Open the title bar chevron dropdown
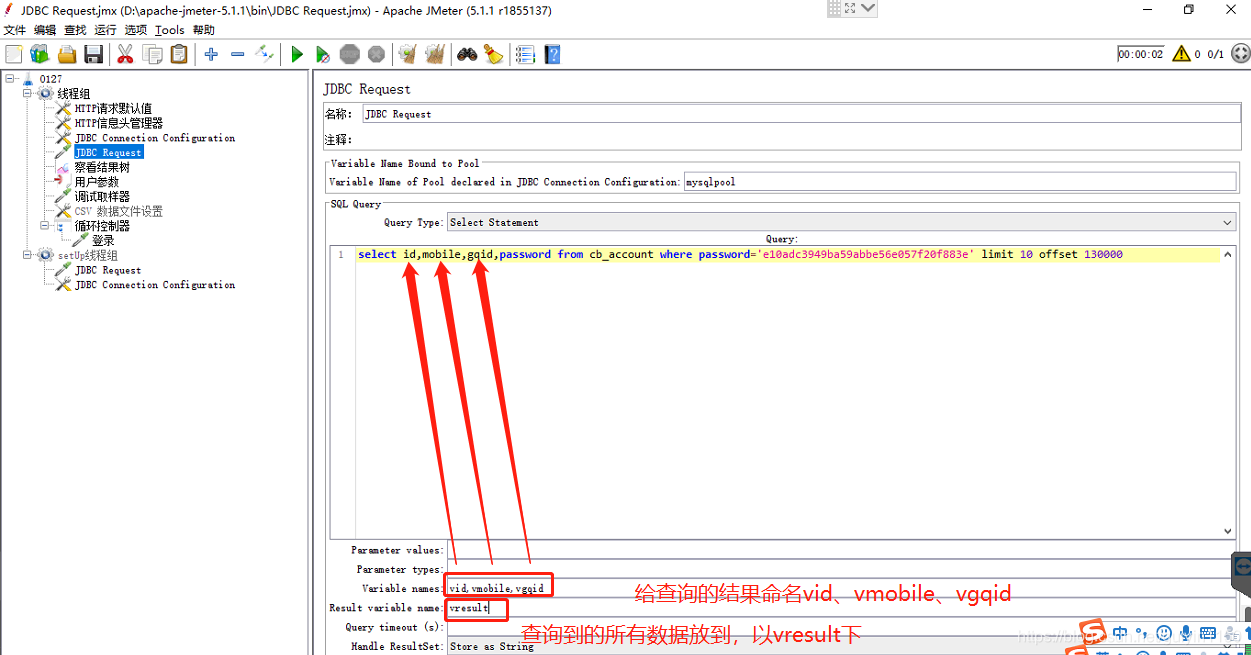The image size is (1251, 655). point(868,9)
